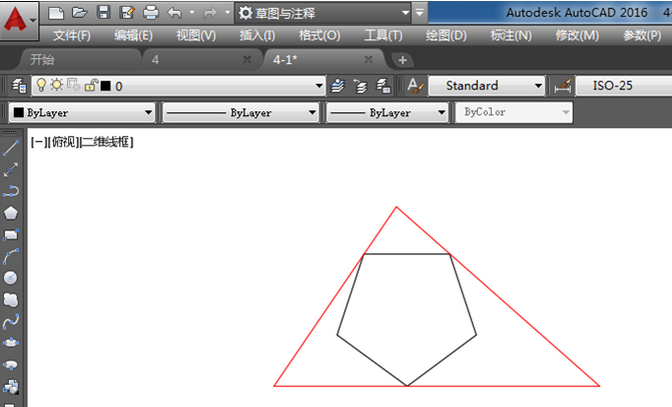Expand the undo history arrow

[x=192, y=13]
